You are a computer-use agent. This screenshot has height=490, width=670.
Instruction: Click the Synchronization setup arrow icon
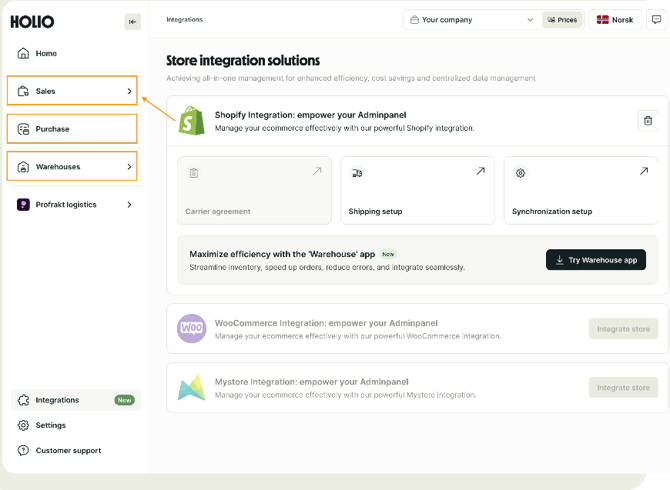click(x=643, y=172)
